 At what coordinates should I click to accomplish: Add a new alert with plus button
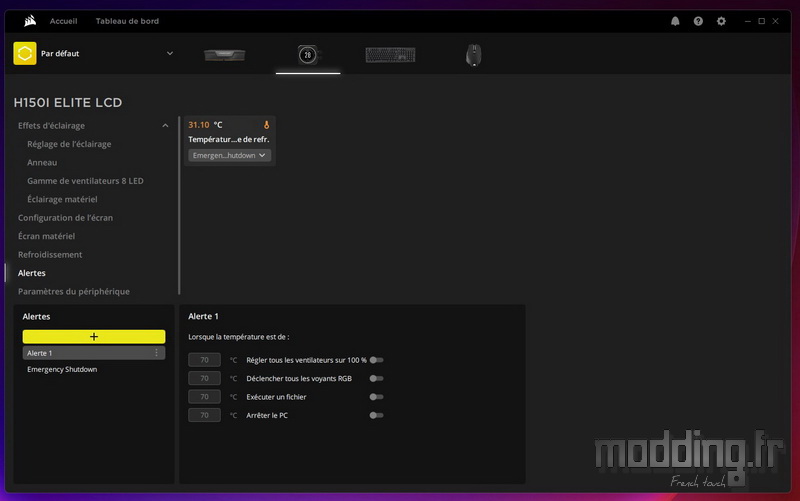tap(94, 336)
